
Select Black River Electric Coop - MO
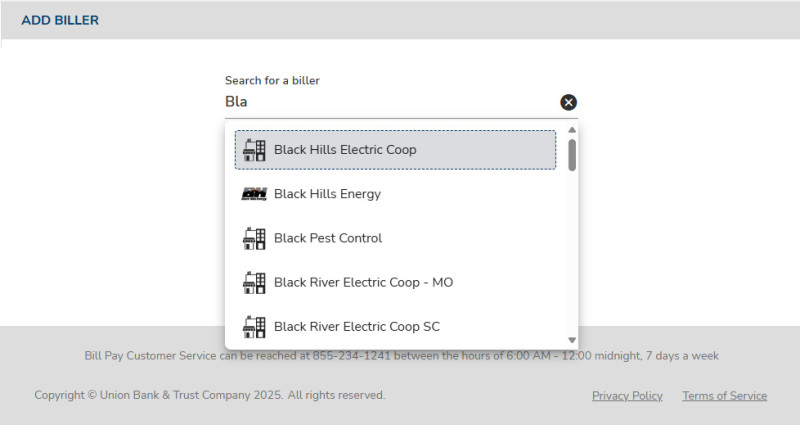point(363,282)
